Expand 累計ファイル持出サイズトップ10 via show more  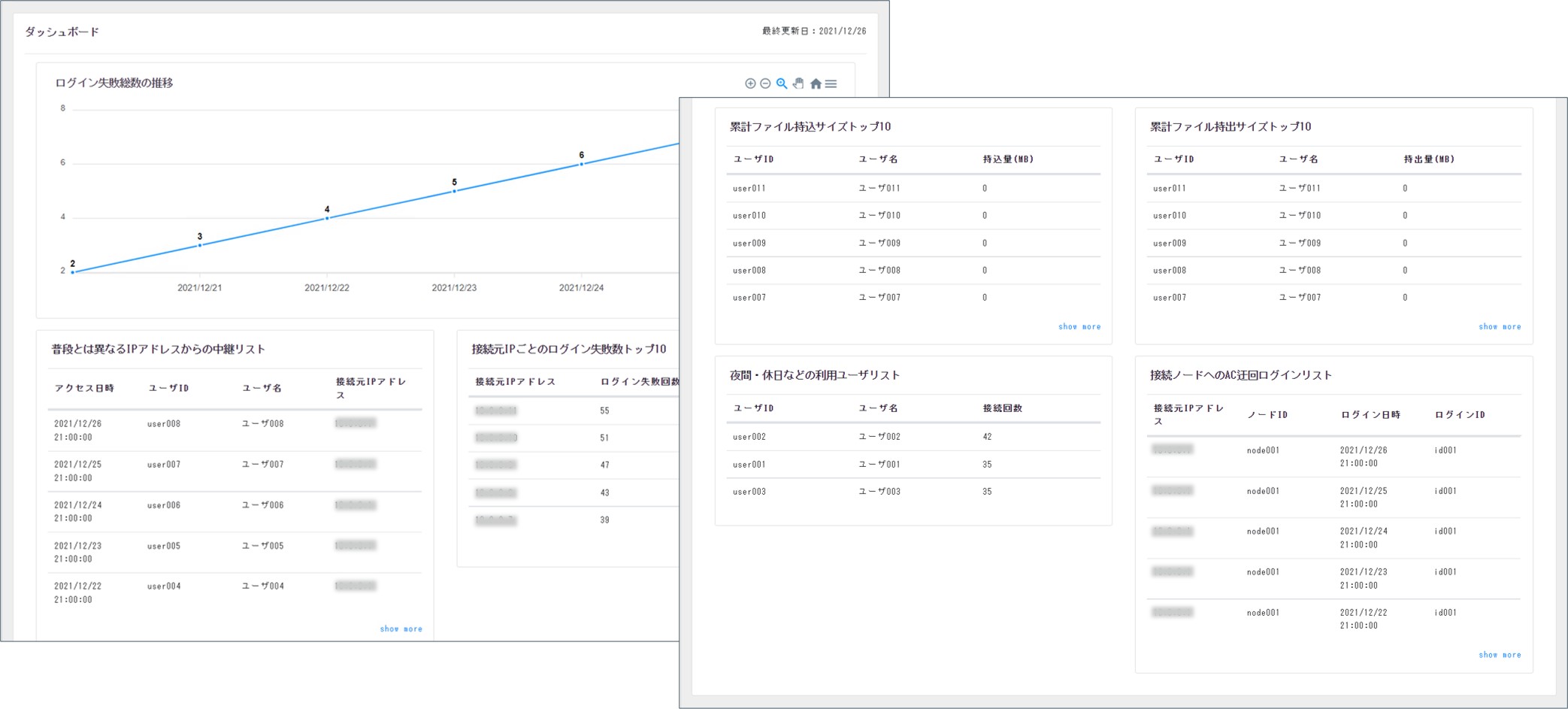(1500, 326)
